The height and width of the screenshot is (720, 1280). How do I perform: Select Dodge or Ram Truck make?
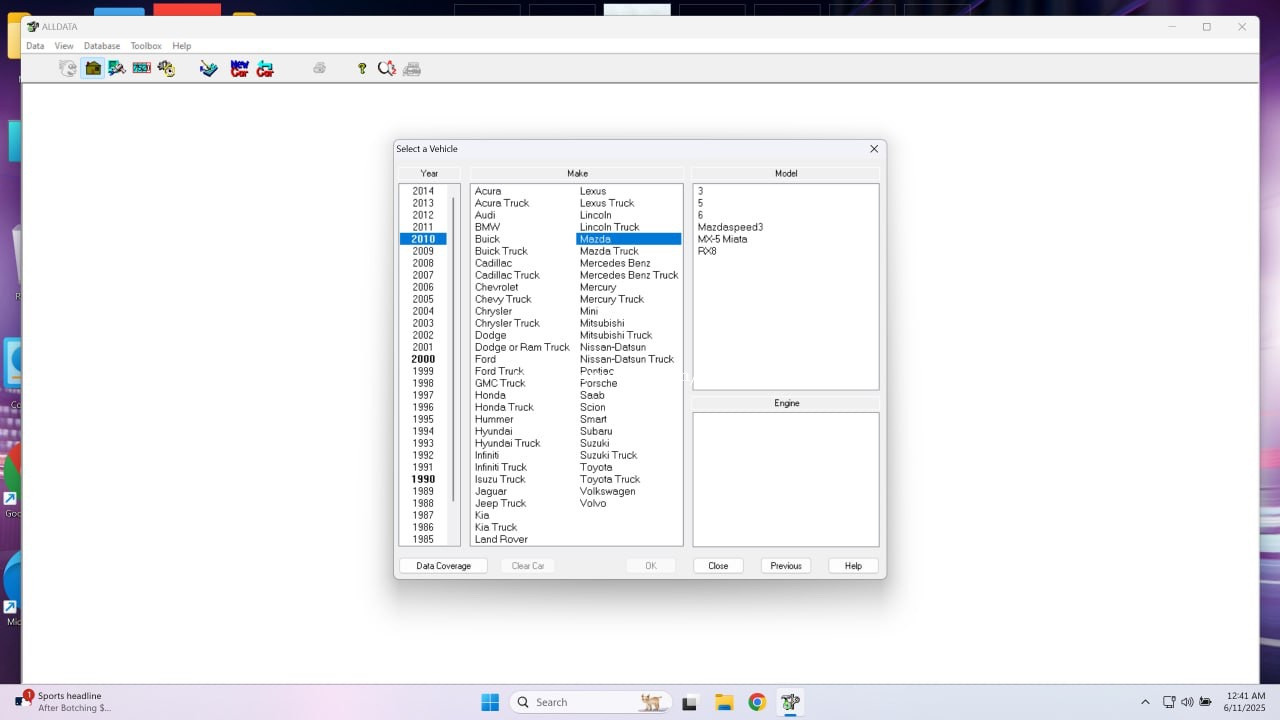point(522,347)
